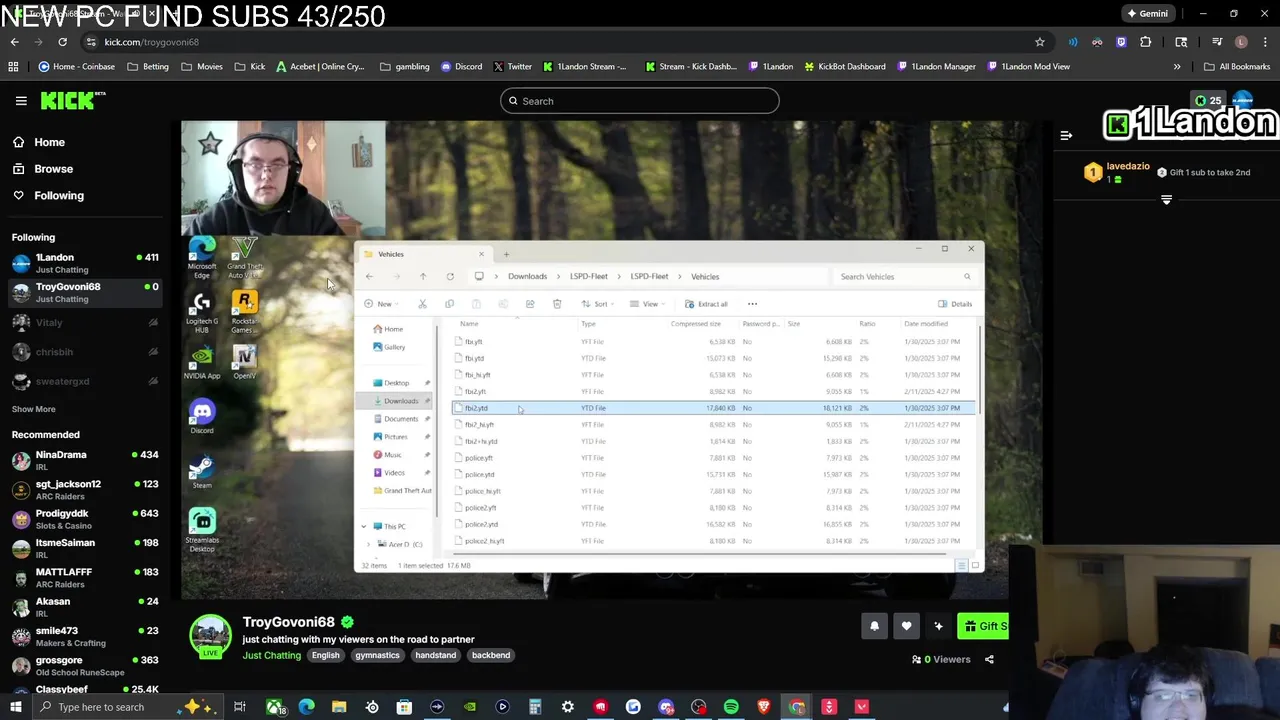Image resolution: width=1280 pixels, height=720 pixels.
Task: Select the Downloads breadcrumb in Explorer
Action: 527,277
